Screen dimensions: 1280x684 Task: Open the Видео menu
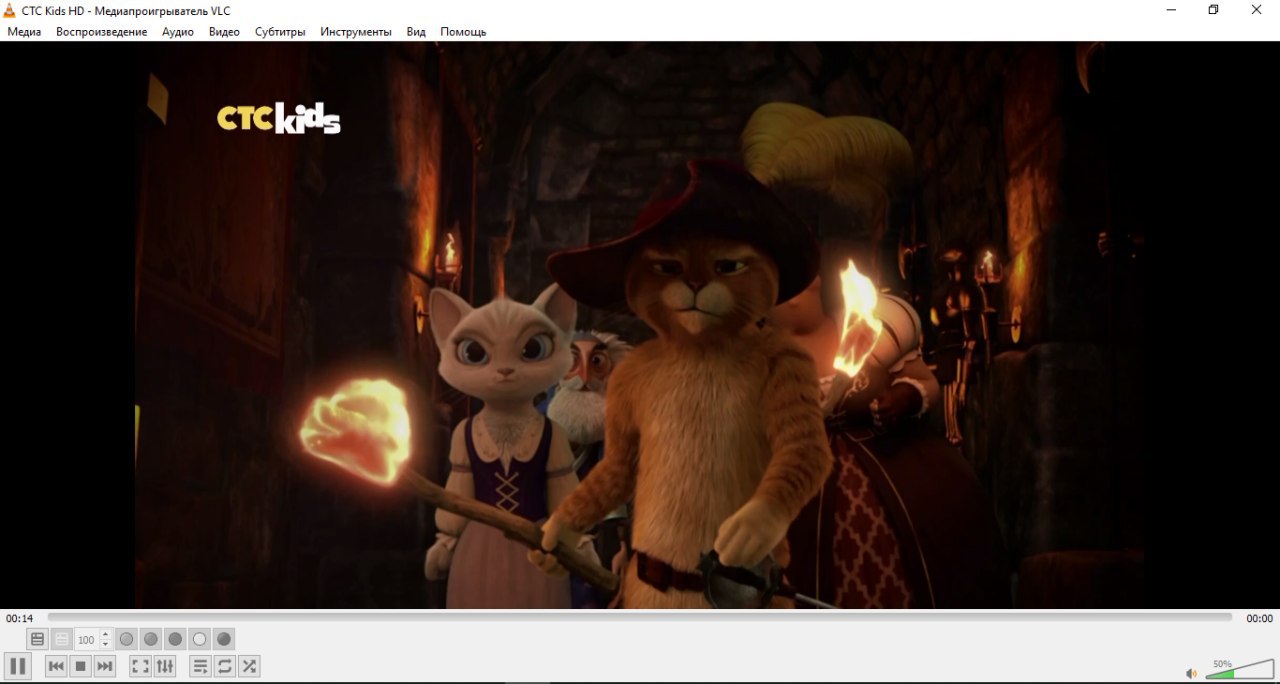(224, 32)
